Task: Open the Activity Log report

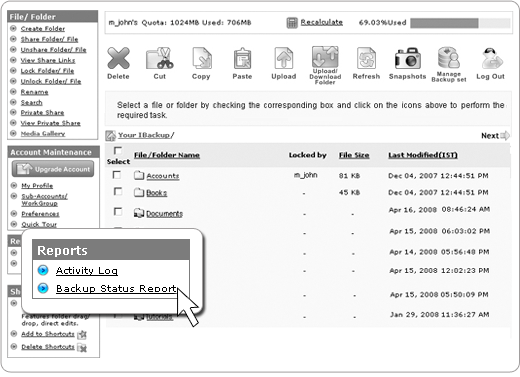Action: click(87, 271)
